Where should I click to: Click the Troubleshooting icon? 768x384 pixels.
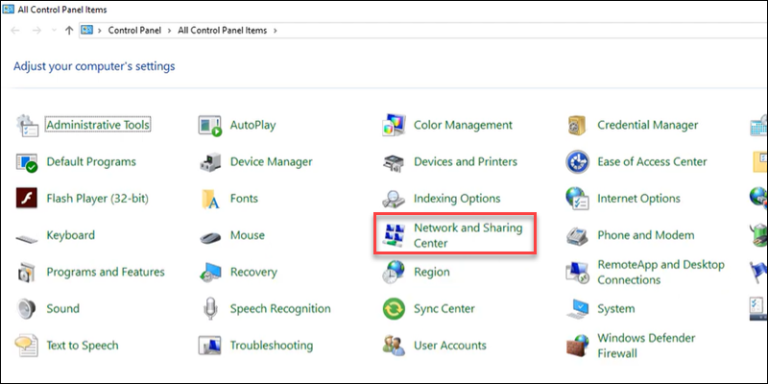[x=210, y=346]
